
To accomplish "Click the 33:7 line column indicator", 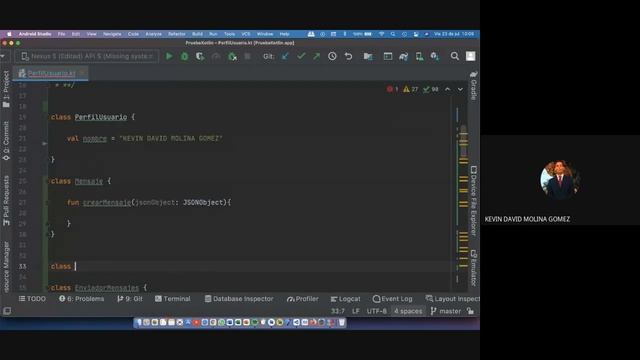I will click(338, 311).
